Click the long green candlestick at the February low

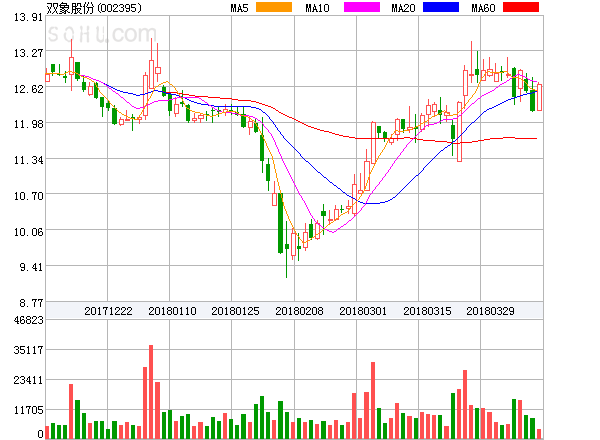[x=280, y=223]
